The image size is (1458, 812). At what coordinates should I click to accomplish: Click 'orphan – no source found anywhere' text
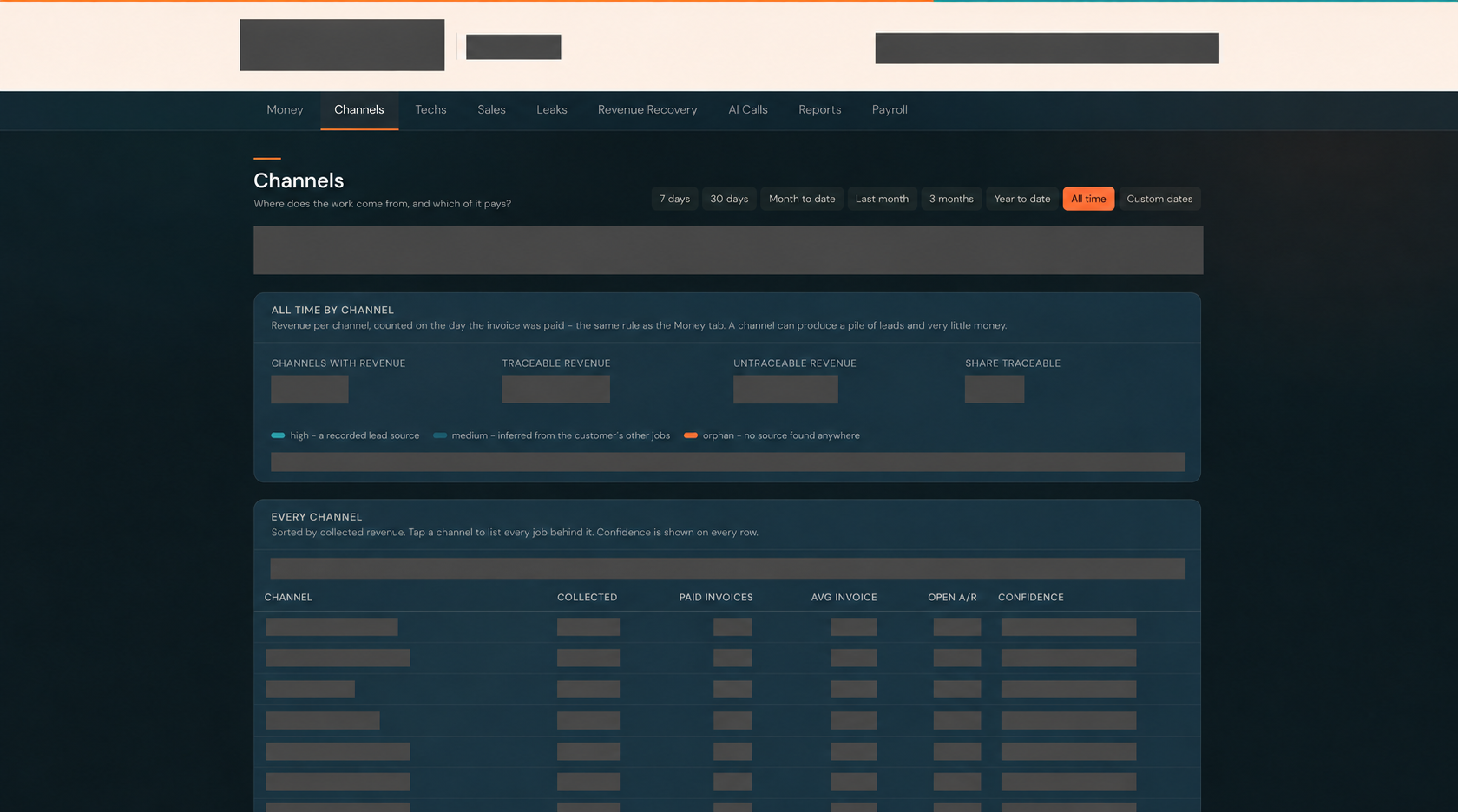coord(781,435)
